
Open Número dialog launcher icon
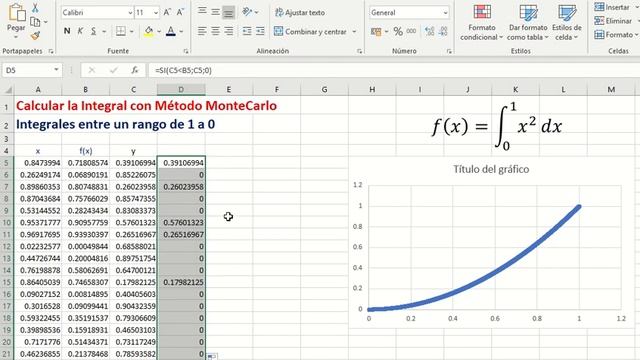[449, 51]
